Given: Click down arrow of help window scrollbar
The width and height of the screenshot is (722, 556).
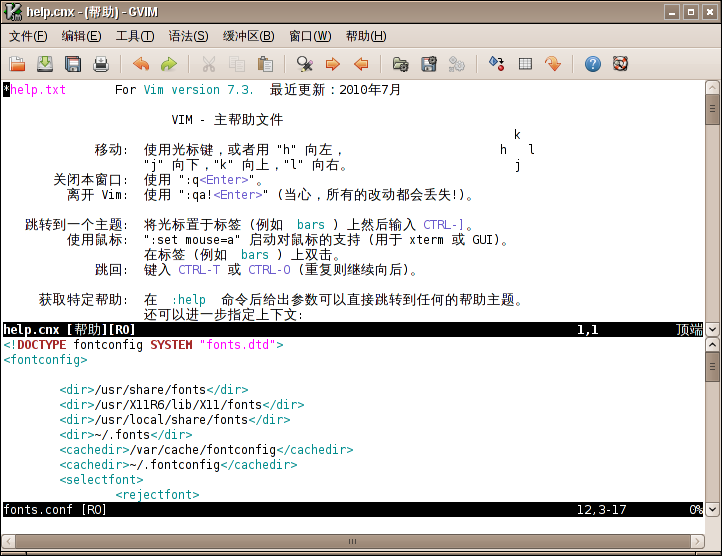Looking at the screenshot, I should (712, 329).
